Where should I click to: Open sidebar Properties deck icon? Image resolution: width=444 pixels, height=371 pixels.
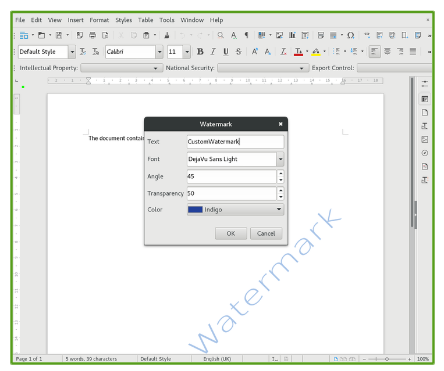tap(425, 99)
